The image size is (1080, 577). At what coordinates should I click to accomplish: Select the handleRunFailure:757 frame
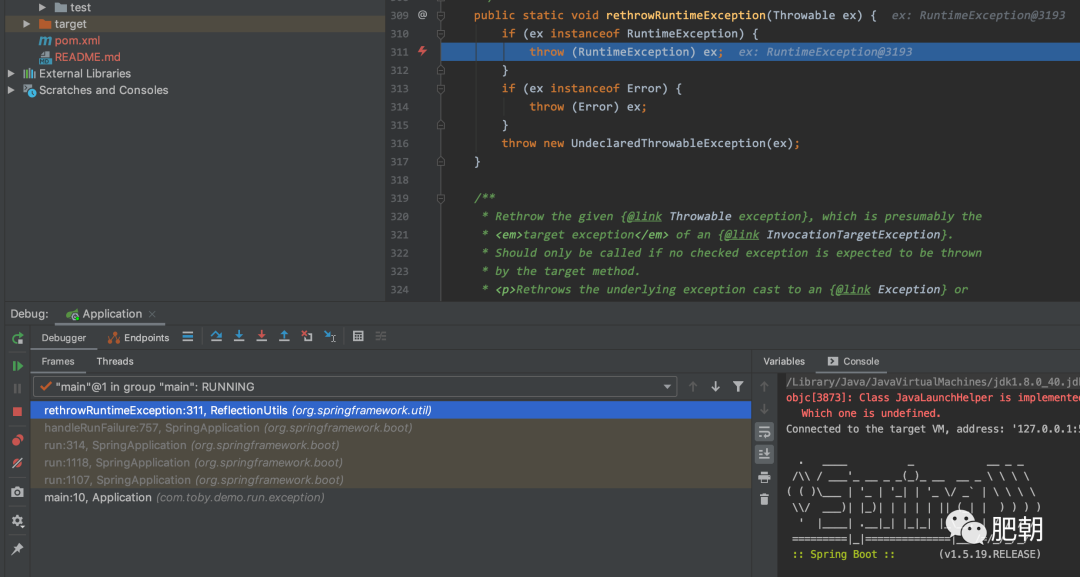[x=391, y=428]
